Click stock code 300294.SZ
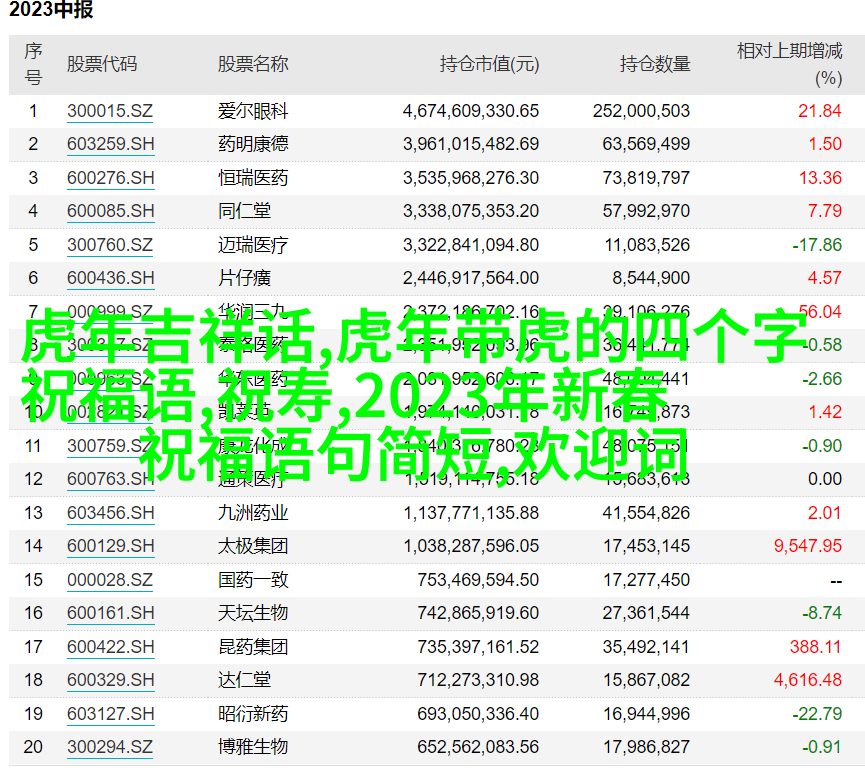 (x=110, y=747)
